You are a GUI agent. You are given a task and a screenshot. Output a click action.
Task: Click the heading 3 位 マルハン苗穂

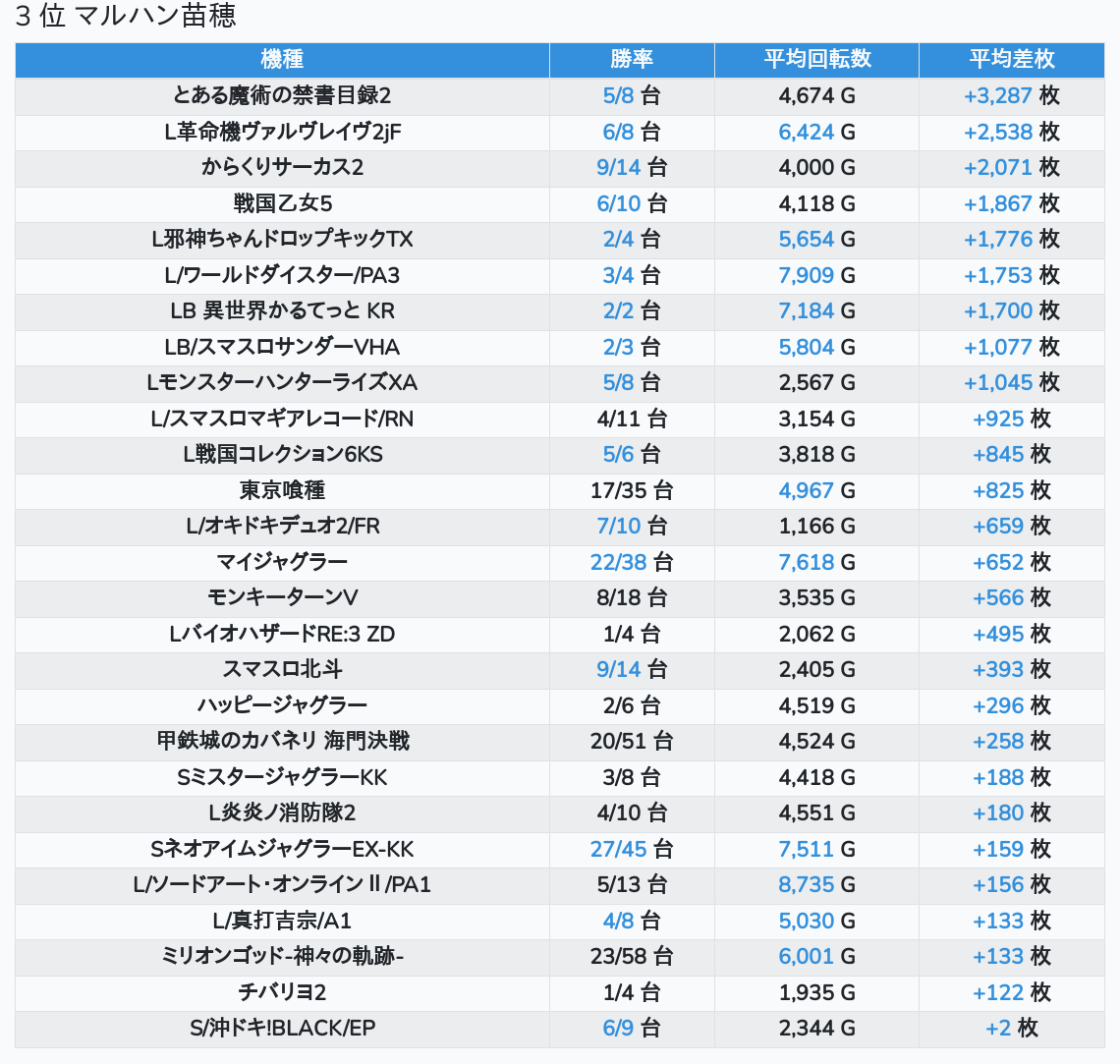[125, 16]
